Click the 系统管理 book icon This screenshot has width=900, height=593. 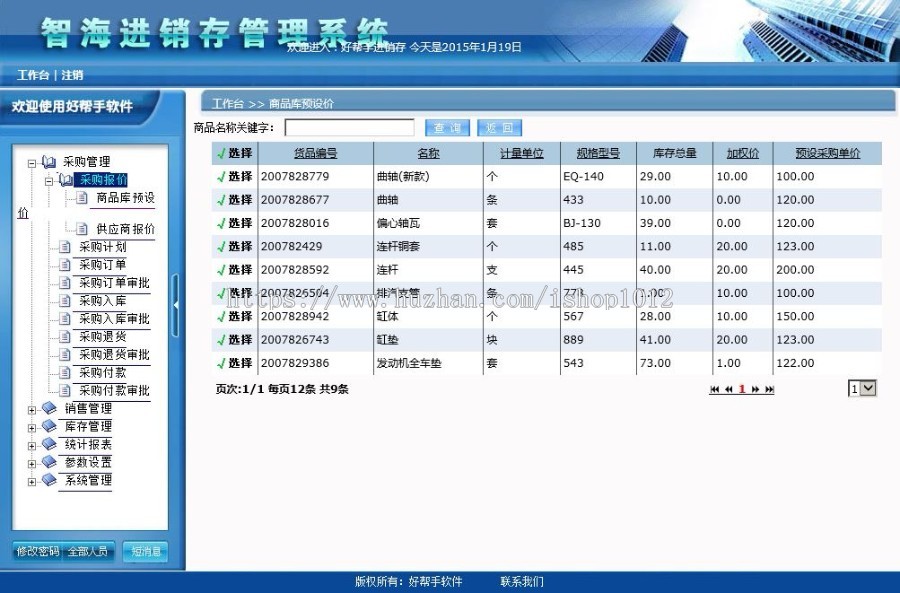[x=49, y=480]
